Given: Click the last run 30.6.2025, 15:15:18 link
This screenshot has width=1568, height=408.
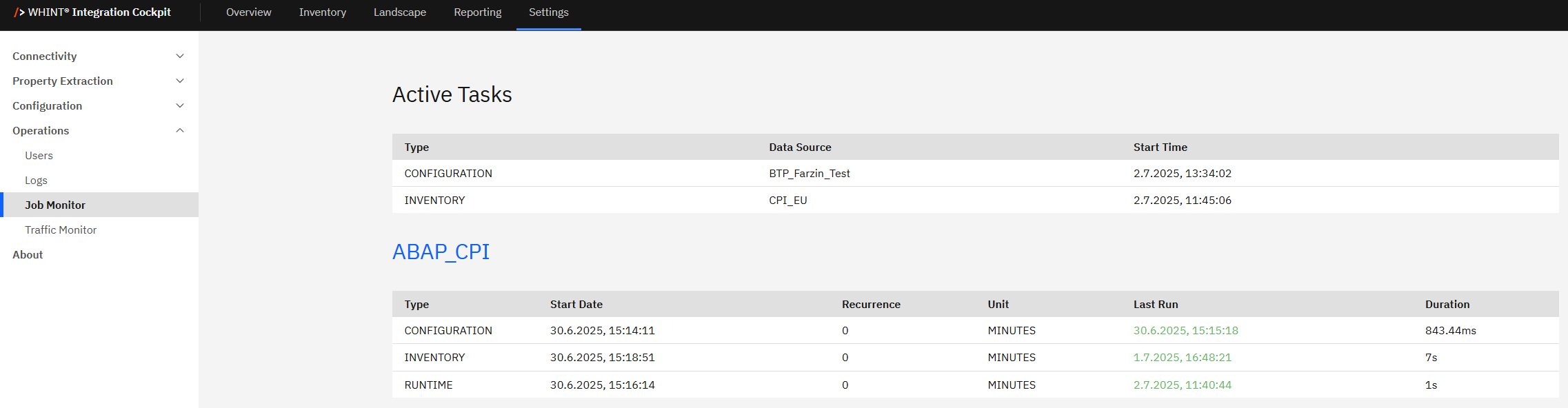Looking at the screenshot, I should [1185, 331].
